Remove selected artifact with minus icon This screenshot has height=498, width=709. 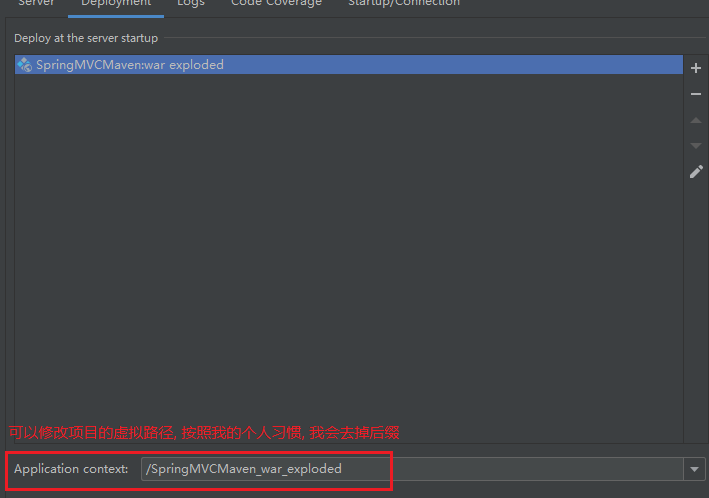coord(695,94)
